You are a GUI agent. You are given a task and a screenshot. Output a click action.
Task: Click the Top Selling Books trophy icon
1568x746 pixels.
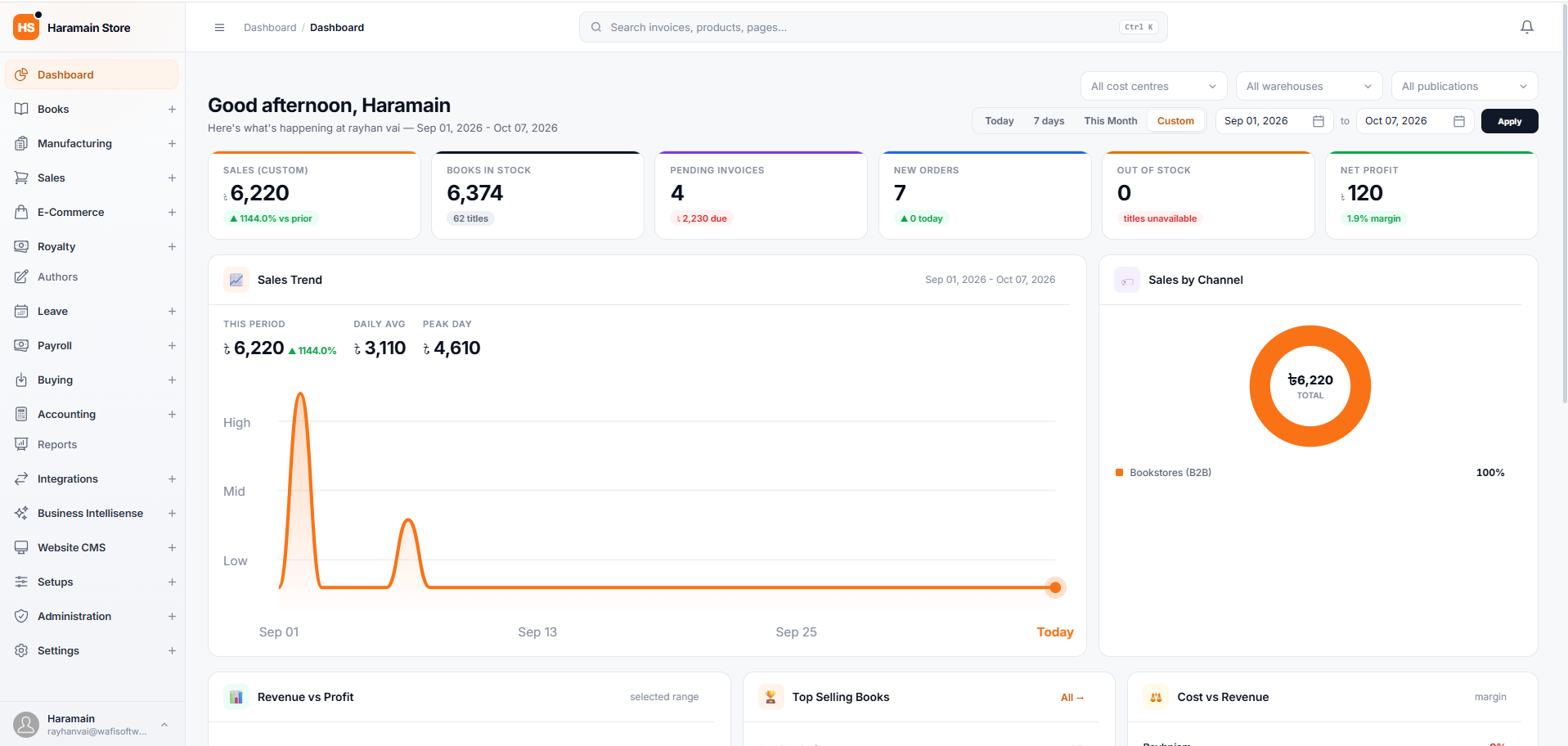[x=771, y=697]
